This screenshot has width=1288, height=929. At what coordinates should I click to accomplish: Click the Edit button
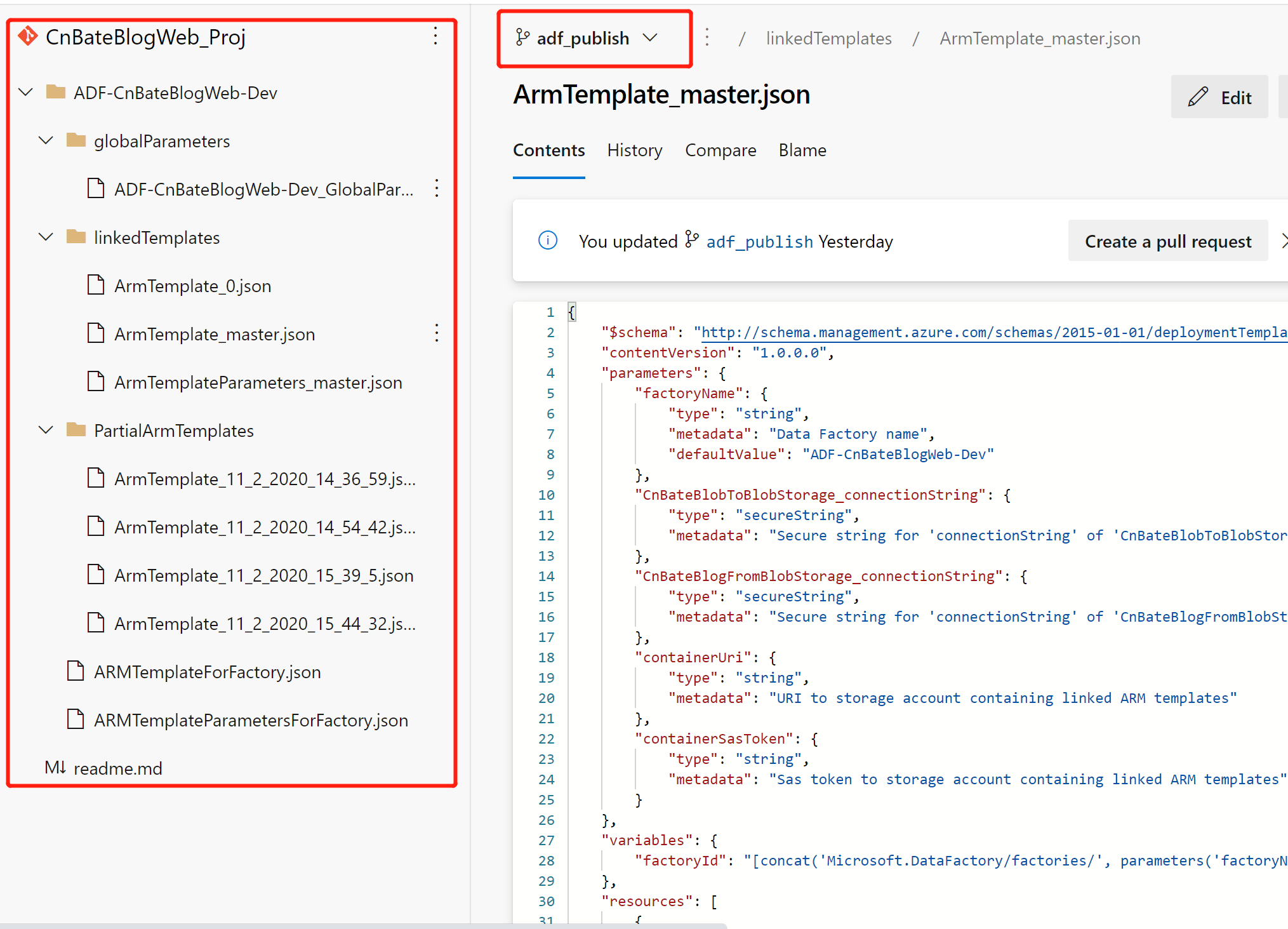pos(1219,97)
